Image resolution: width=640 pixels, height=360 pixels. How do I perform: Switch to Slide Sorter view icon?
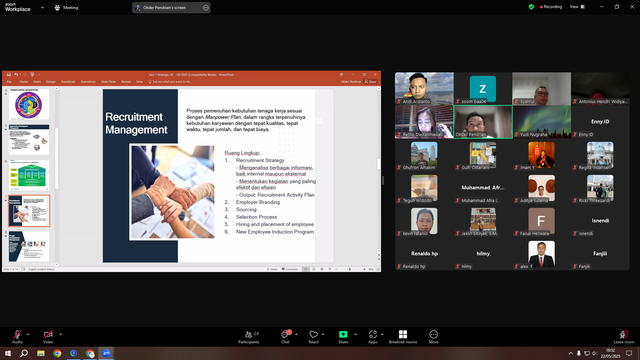pyautogui.click(x=314, y=269)
